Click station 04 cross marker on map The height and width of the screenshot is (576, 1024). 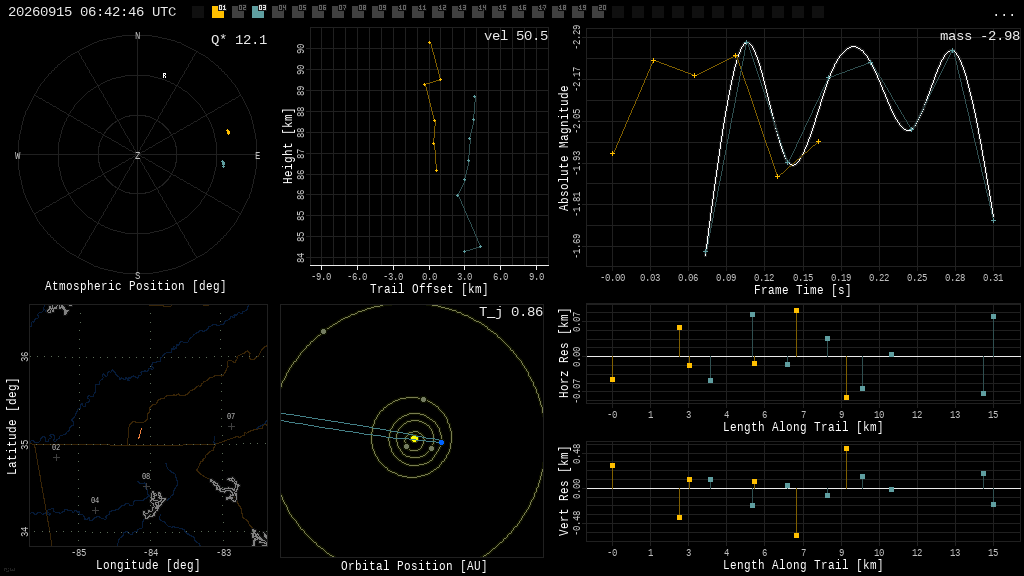[x=95, y=510]
